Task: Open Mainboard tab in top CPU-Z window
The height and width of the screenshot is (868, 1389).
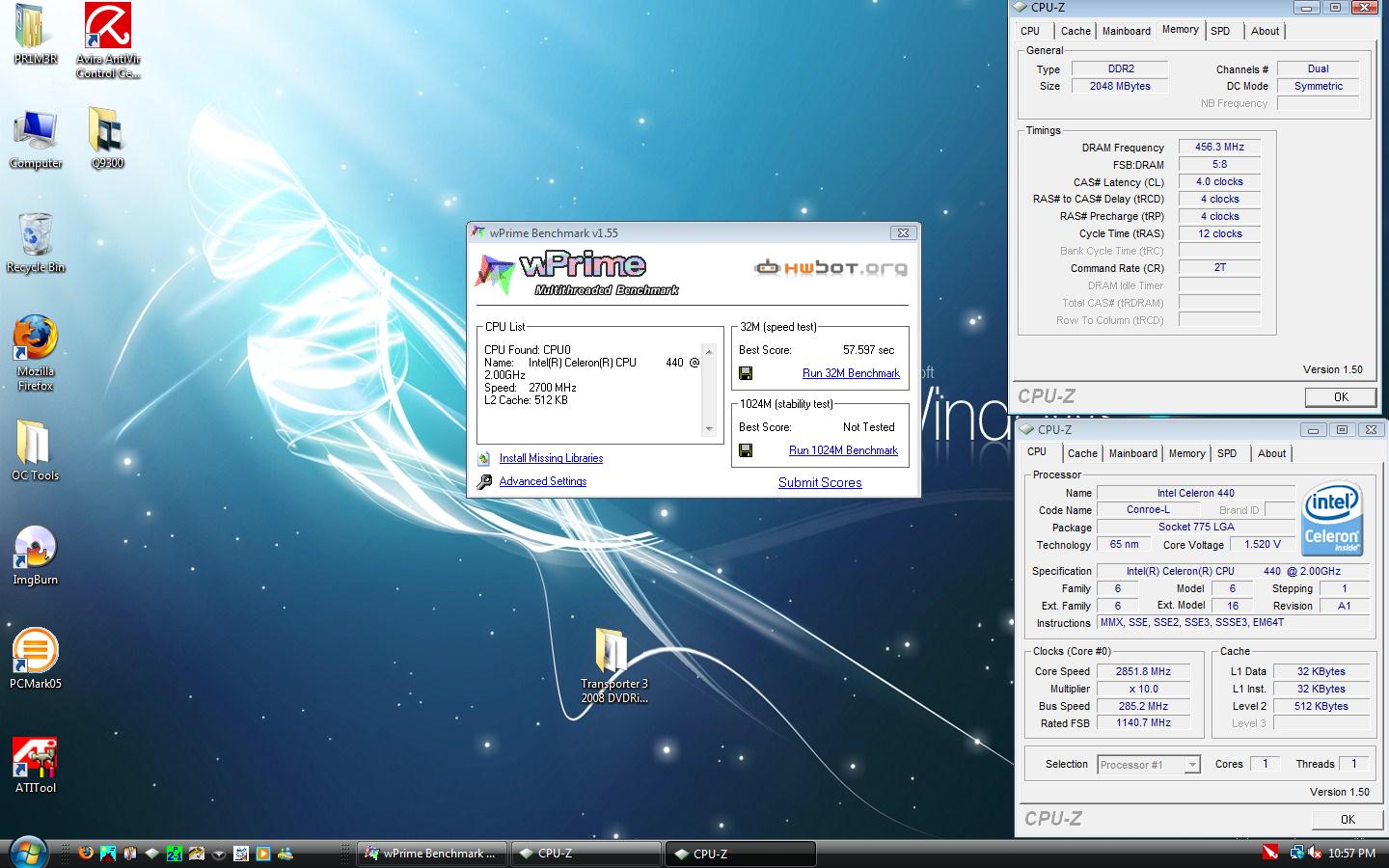Action: (1127, 31)
